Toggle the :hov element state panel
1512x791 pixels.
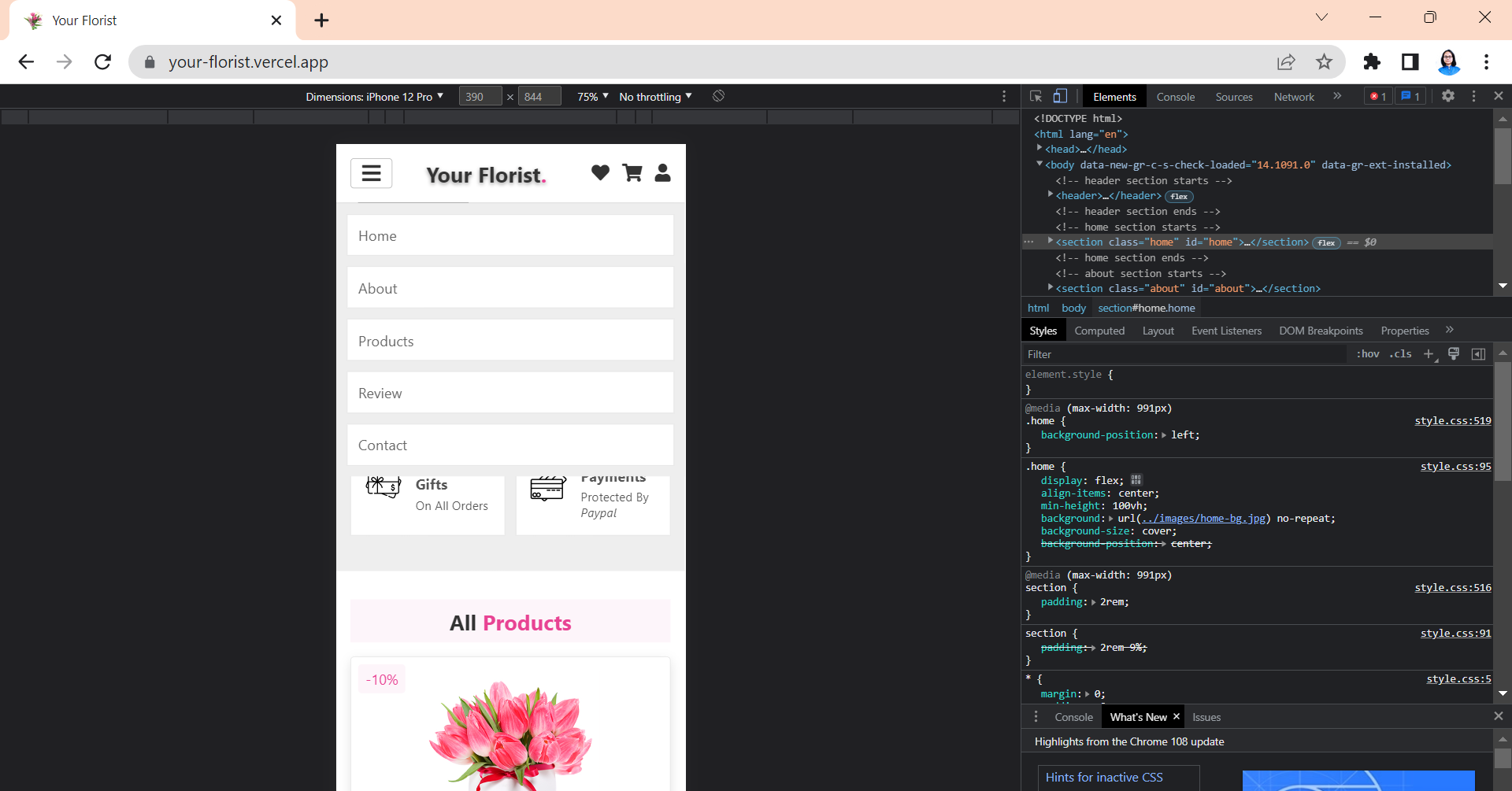point(1368,354)
